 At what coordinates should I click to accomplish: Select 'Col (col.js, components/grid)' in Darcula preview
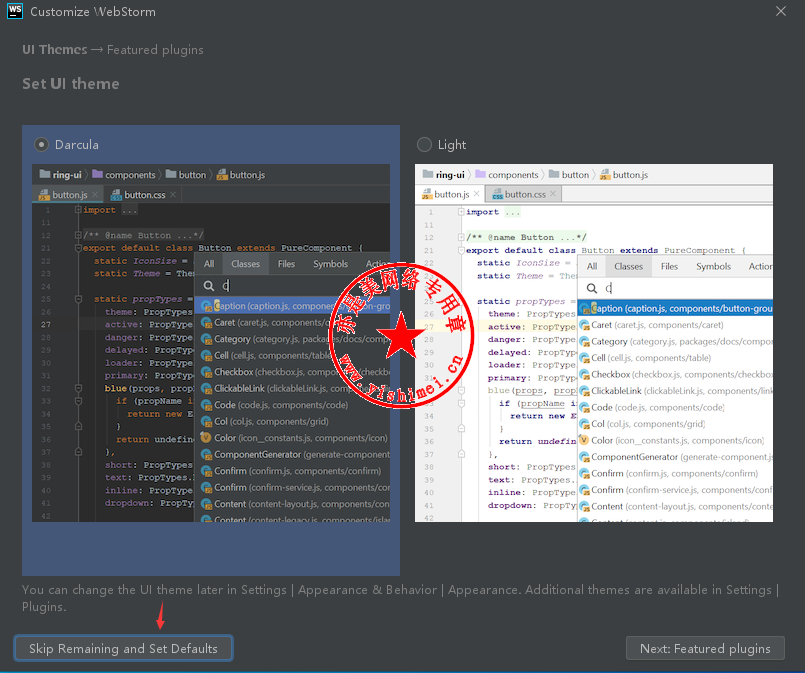pyautogui.click(x=293, y=421)
